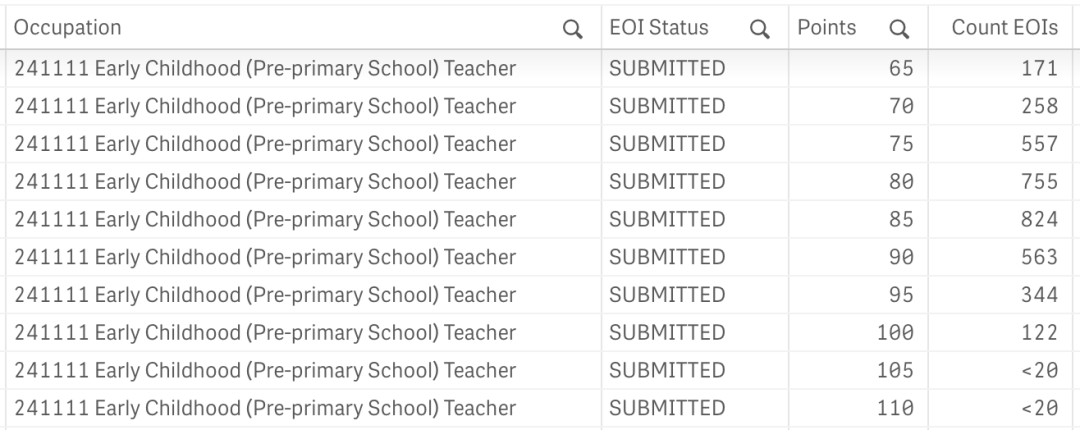Sort by Occupation column header
This screenshot has width=1080, height=430.
pyautogui.click(x=68, y=28)
